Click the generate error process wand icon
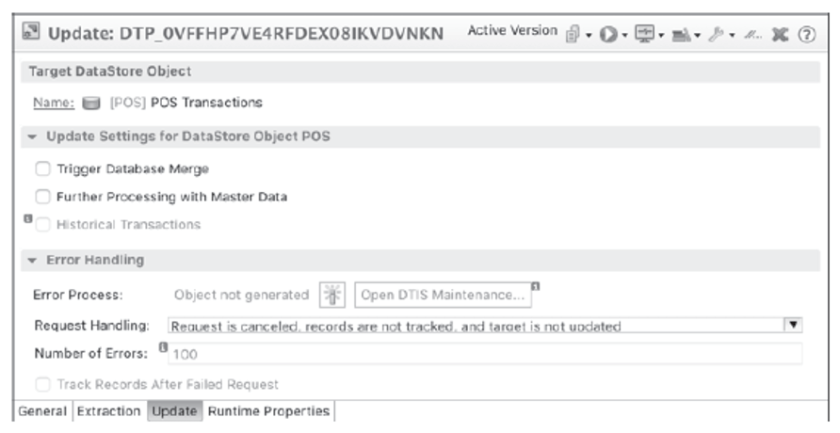This screenshot has height=433, width=840. click(x=332, y=295)
